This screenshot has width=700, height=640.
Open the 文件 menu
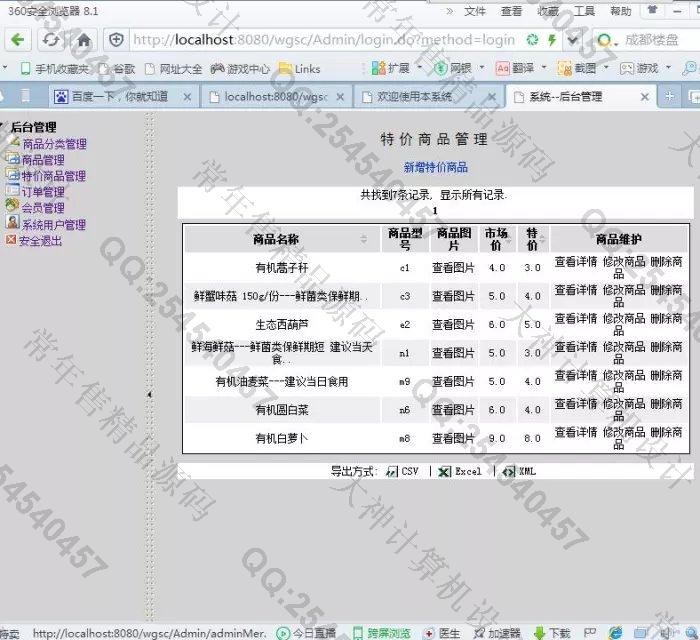(475, 11)
